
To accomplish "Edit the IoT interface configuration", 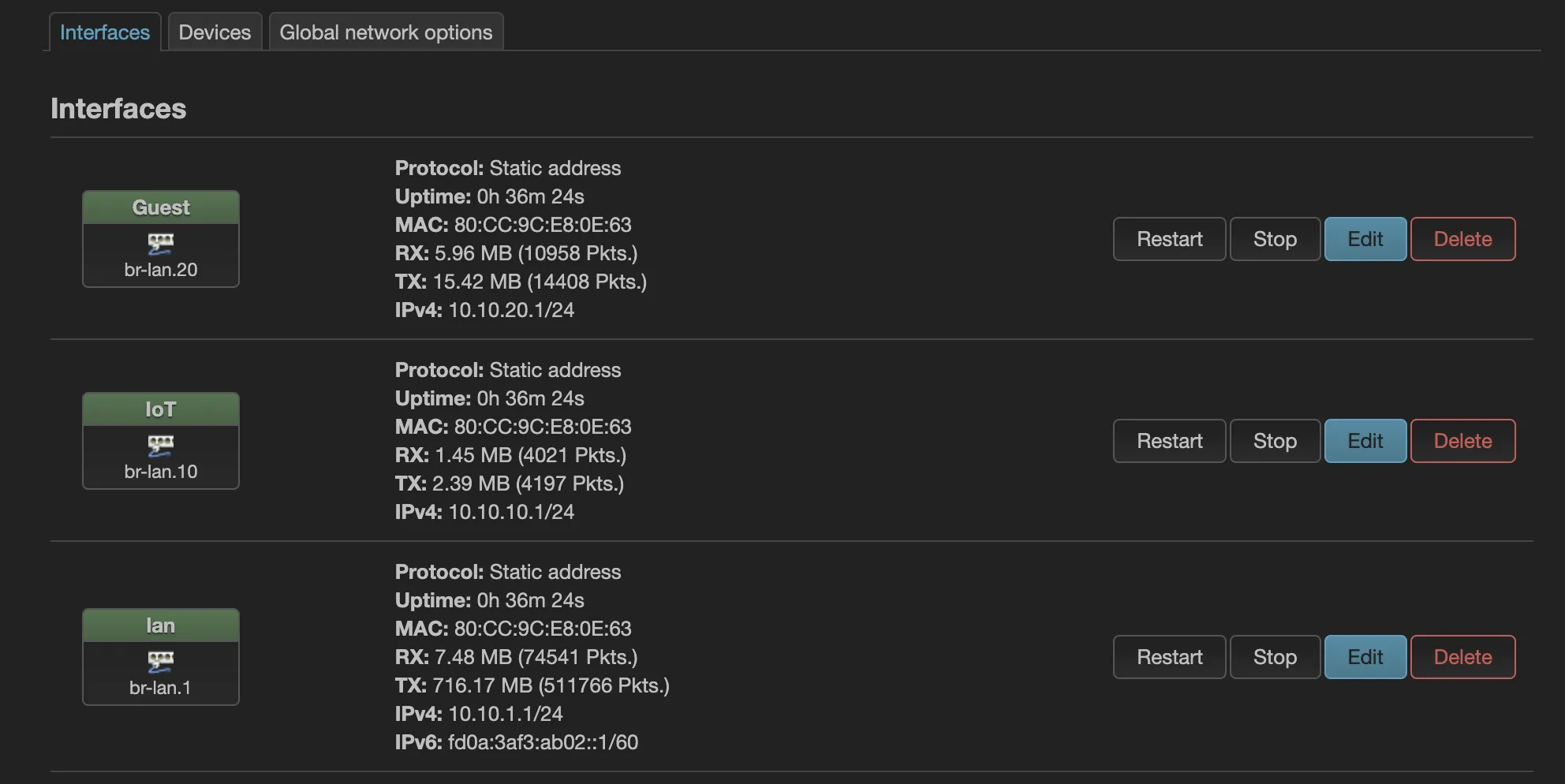I will tap(1365, 441).
